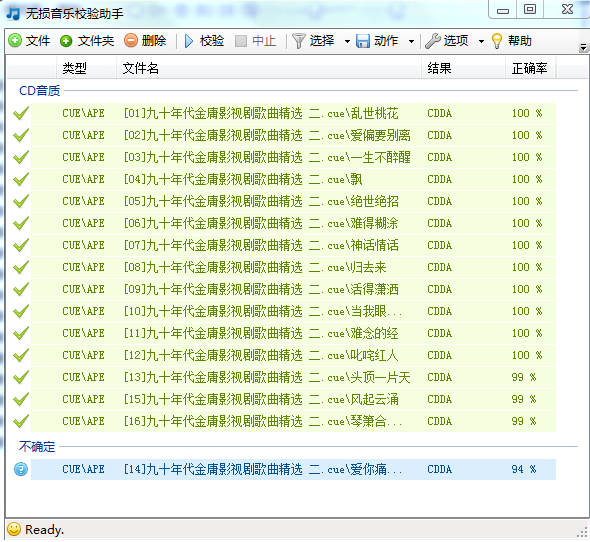Viewport: 590px width, 542px height.
Task: Click the 不确定 group header
Action: point(37,447)
